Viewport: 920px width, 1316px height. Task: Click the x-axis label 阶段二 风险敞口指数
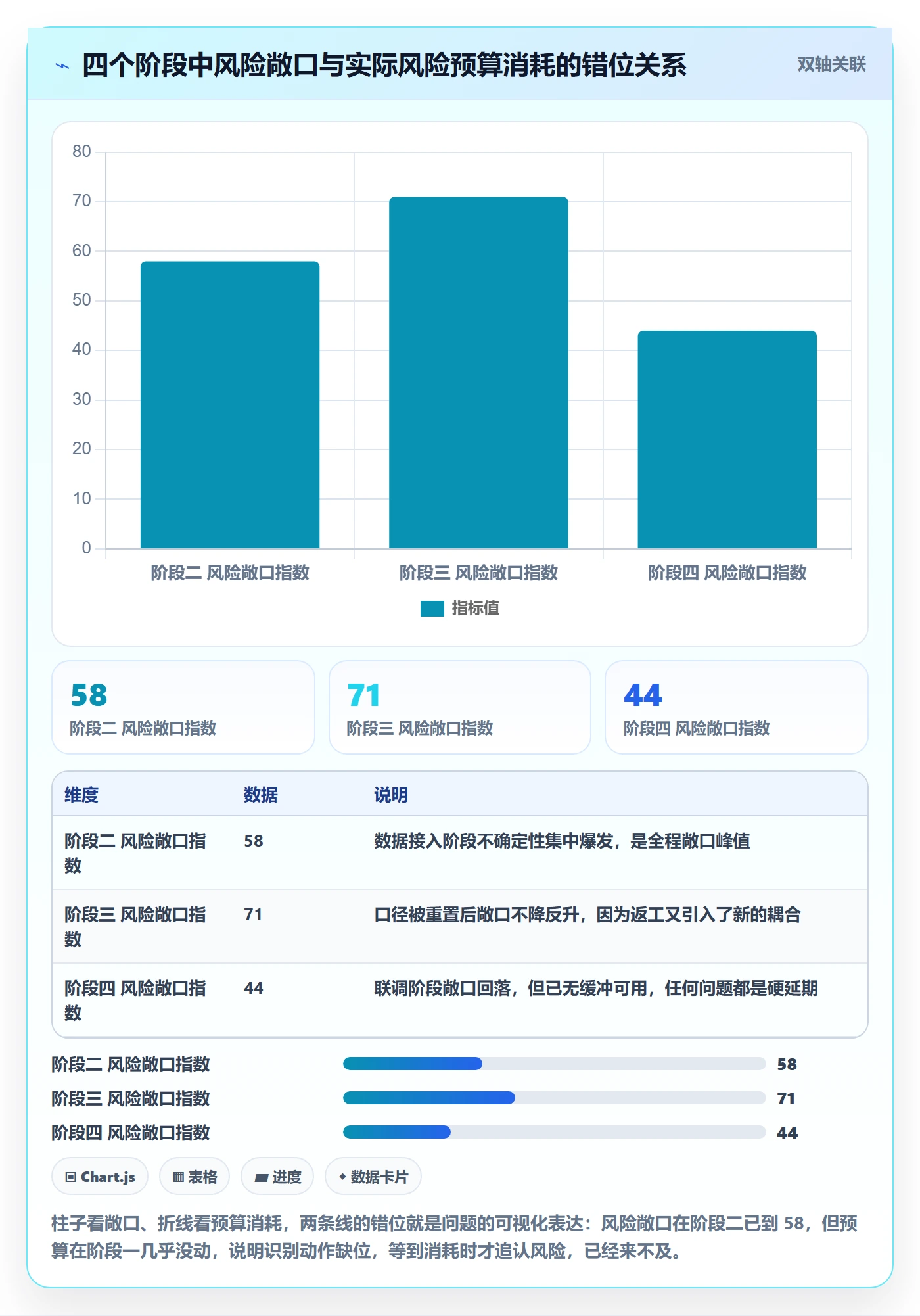click(230, 573)
